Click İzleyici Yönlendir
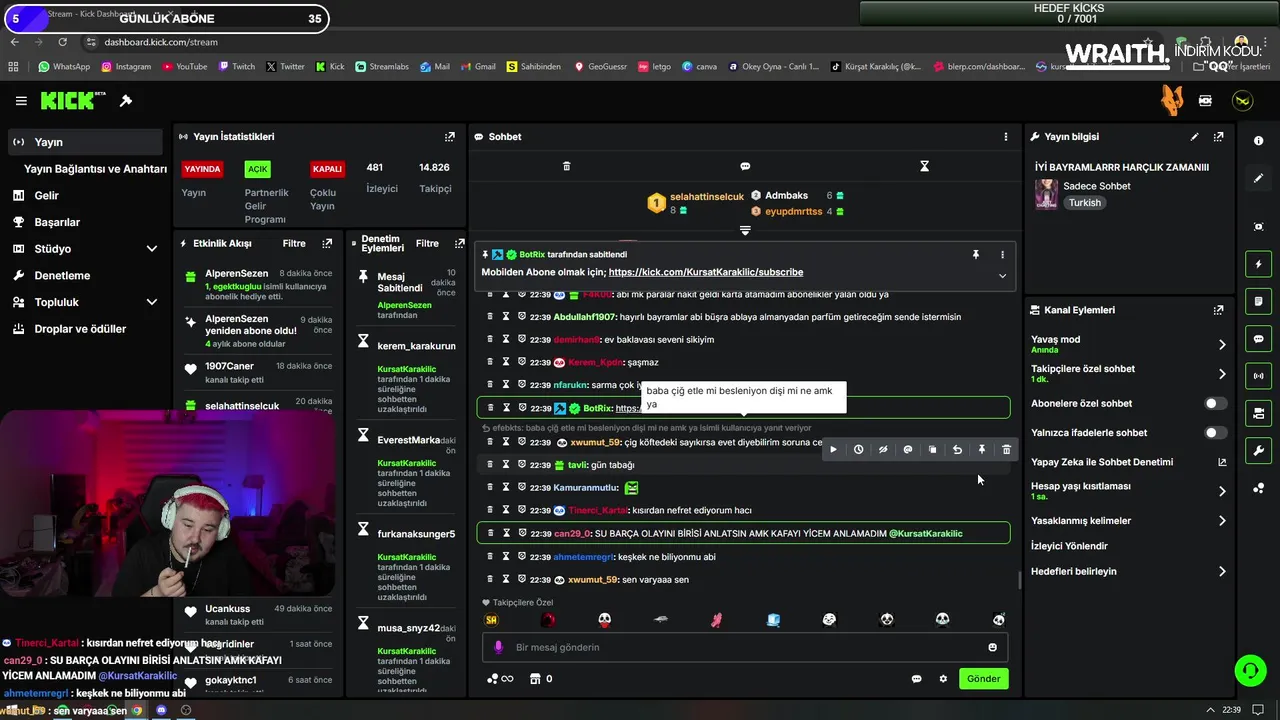 pyautogui.click(x=1069, y=546)
